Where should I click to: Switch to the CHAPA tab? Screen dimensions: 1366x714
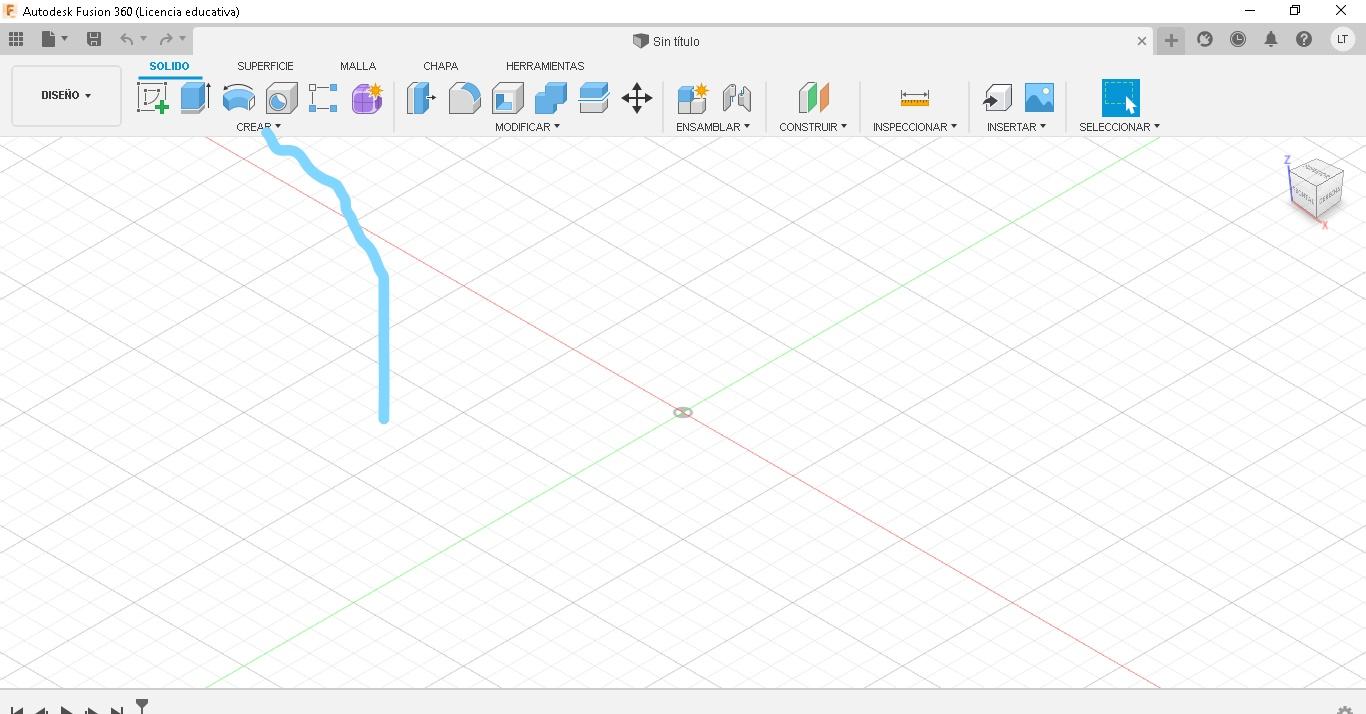pyautogui.click(x=440, y=66)
